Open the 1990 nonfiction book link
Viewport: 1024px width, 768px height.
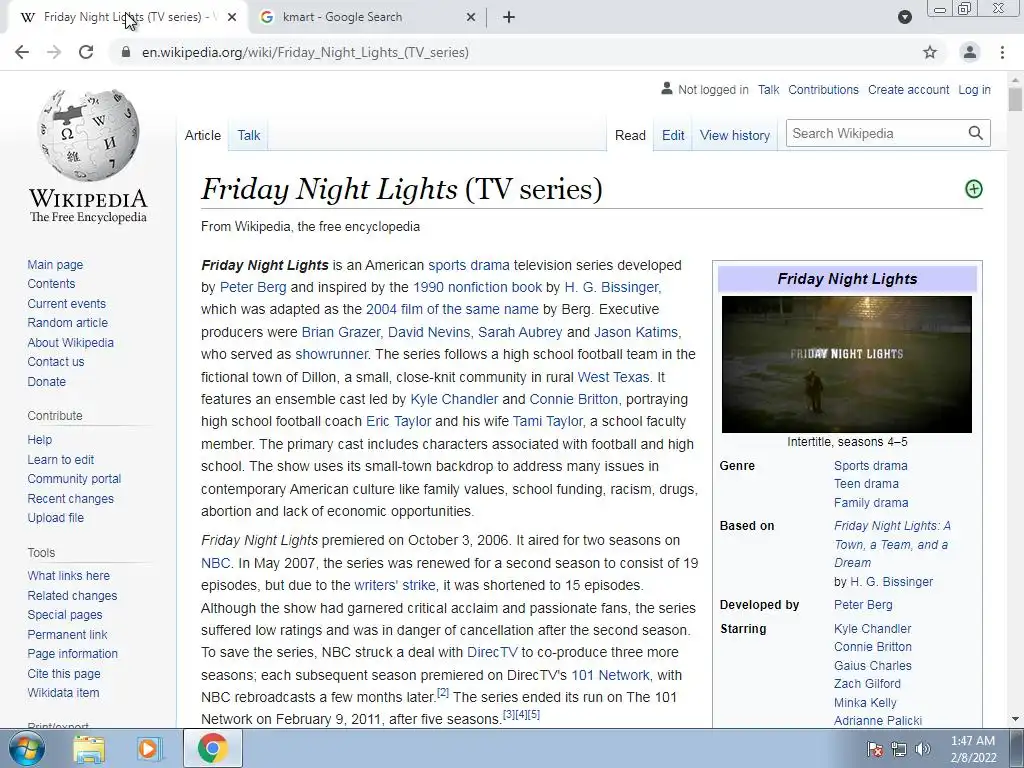coord(477,287)
